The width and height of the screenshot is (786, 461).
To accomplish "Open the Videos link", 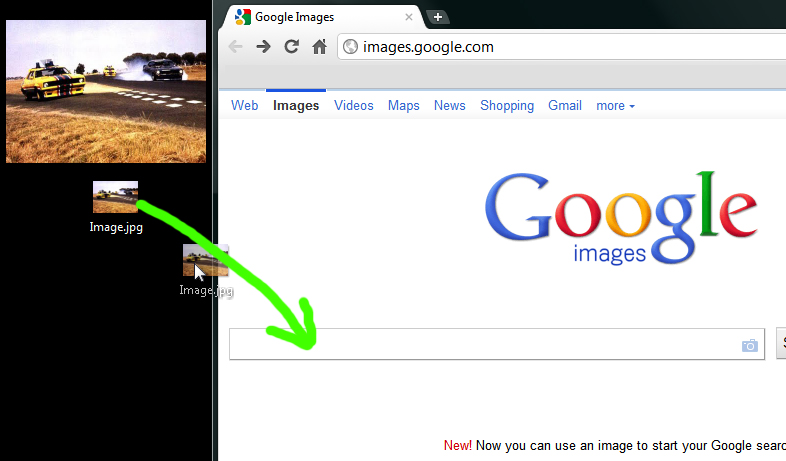I will click(354, 106).
